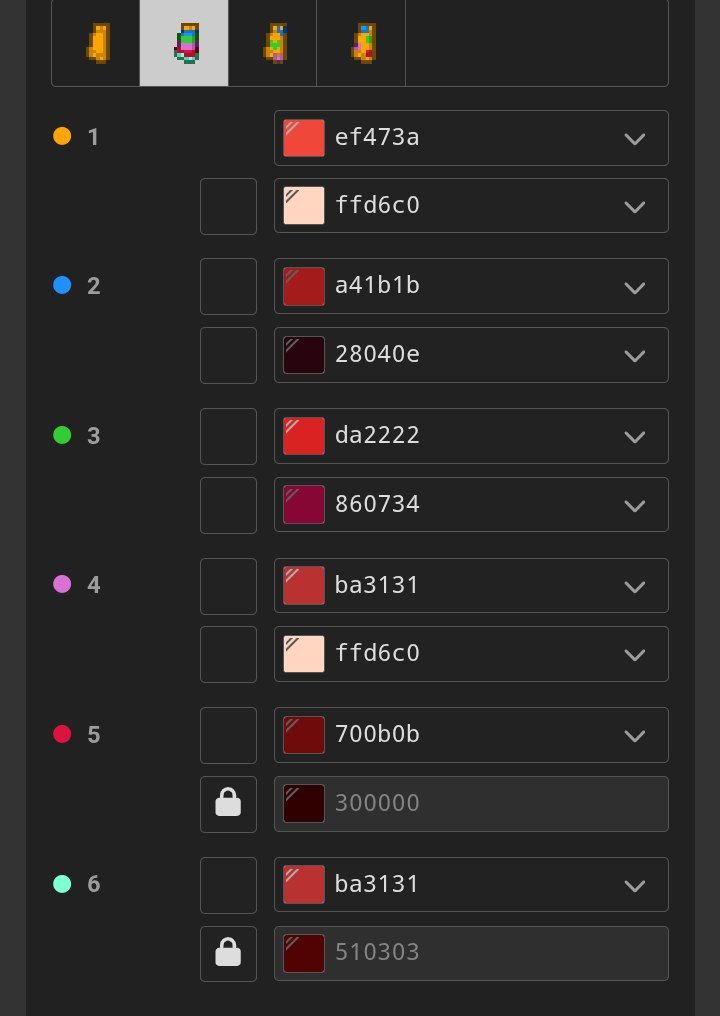Expand the ef473a color dropdown
Image resolution: width=720 pixels, height=1016 pixels.
point(634,138)
